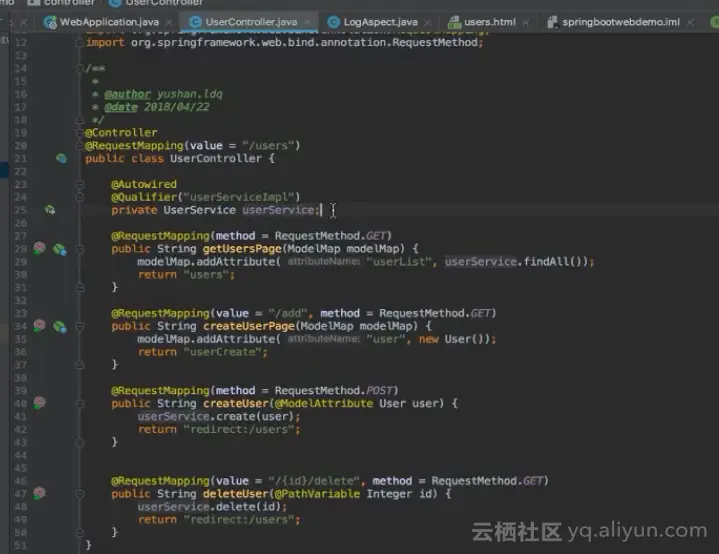Screen dimensions: 719x554
Task: Click the green web gutter icon beside createUserPage
Action: coord(60,327)
